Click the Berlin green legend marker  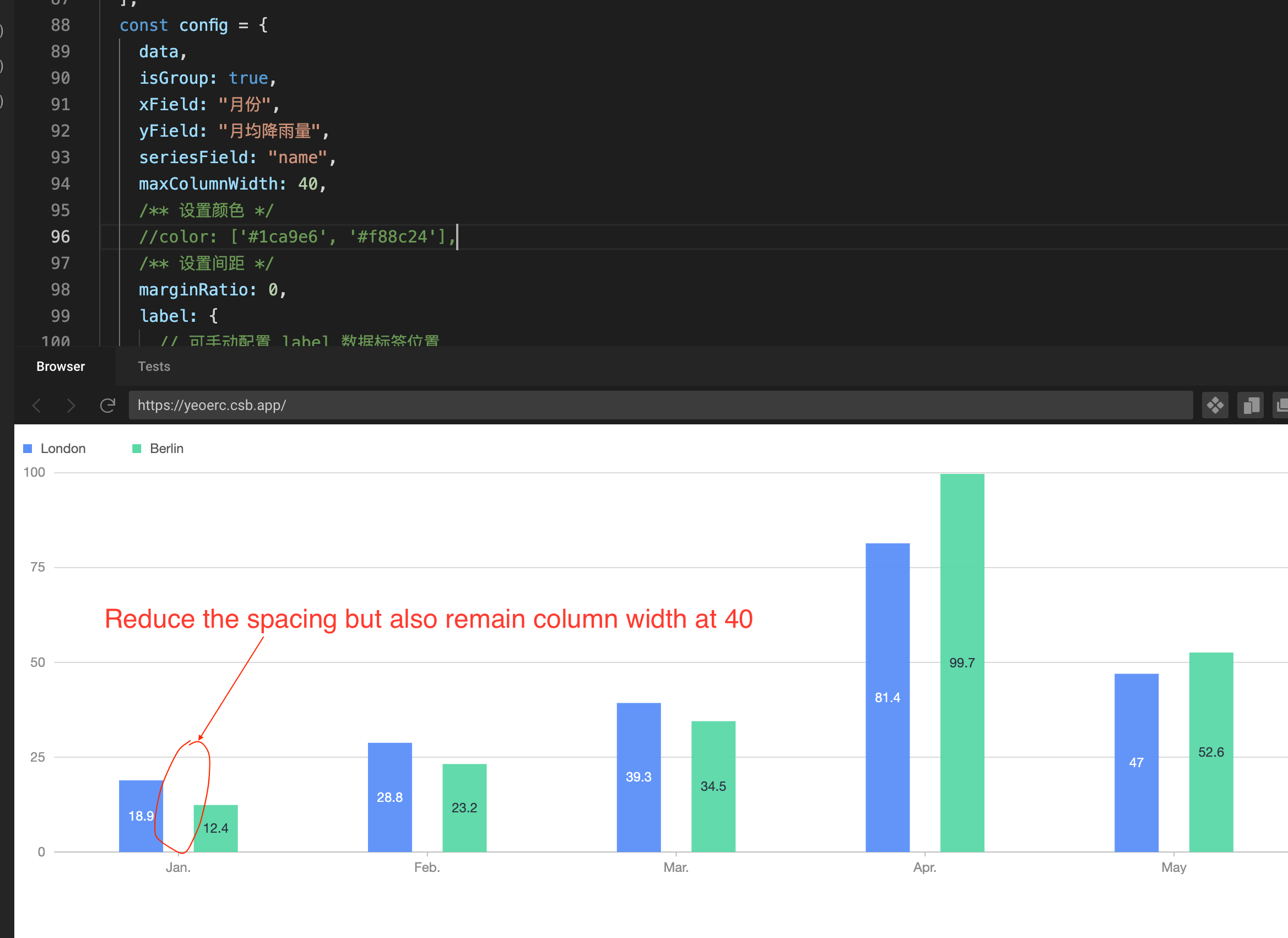(136, 448)
